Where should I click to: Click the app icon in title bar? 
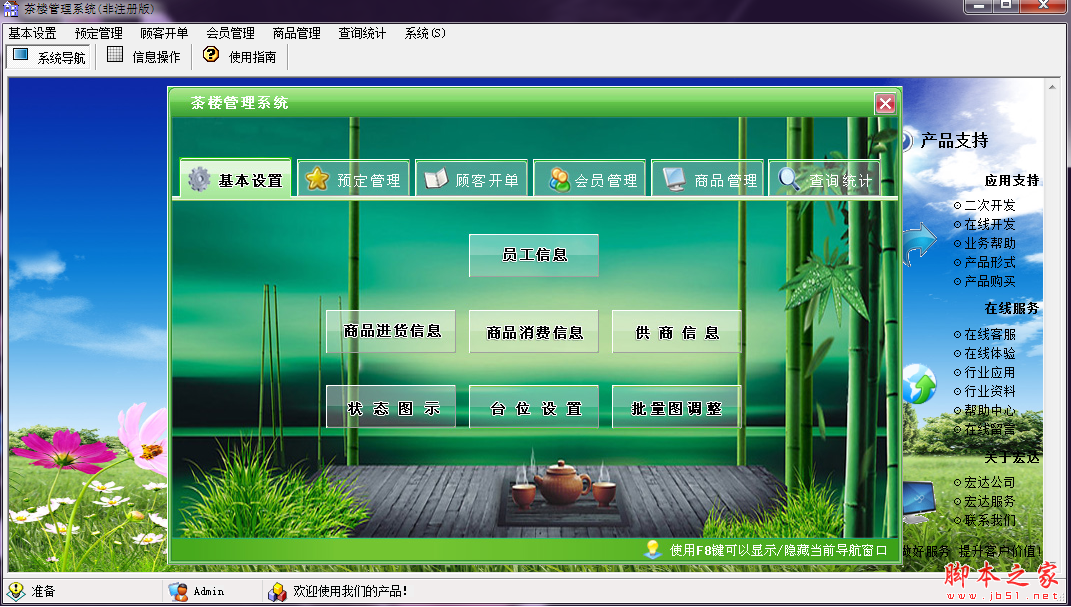(12, 9)
